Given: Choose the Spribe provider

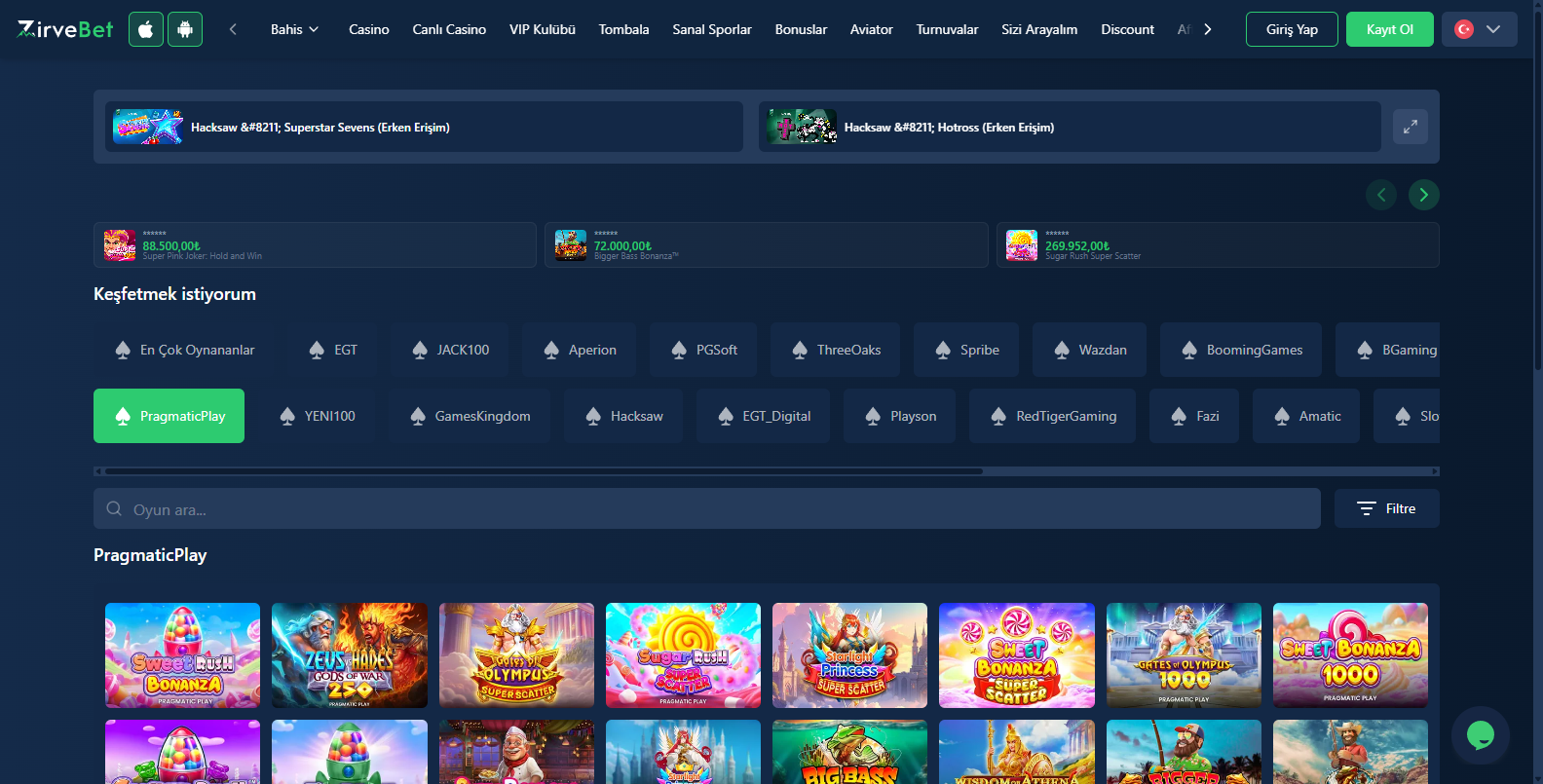Looking at the screenshot, I should coord(966,350).
